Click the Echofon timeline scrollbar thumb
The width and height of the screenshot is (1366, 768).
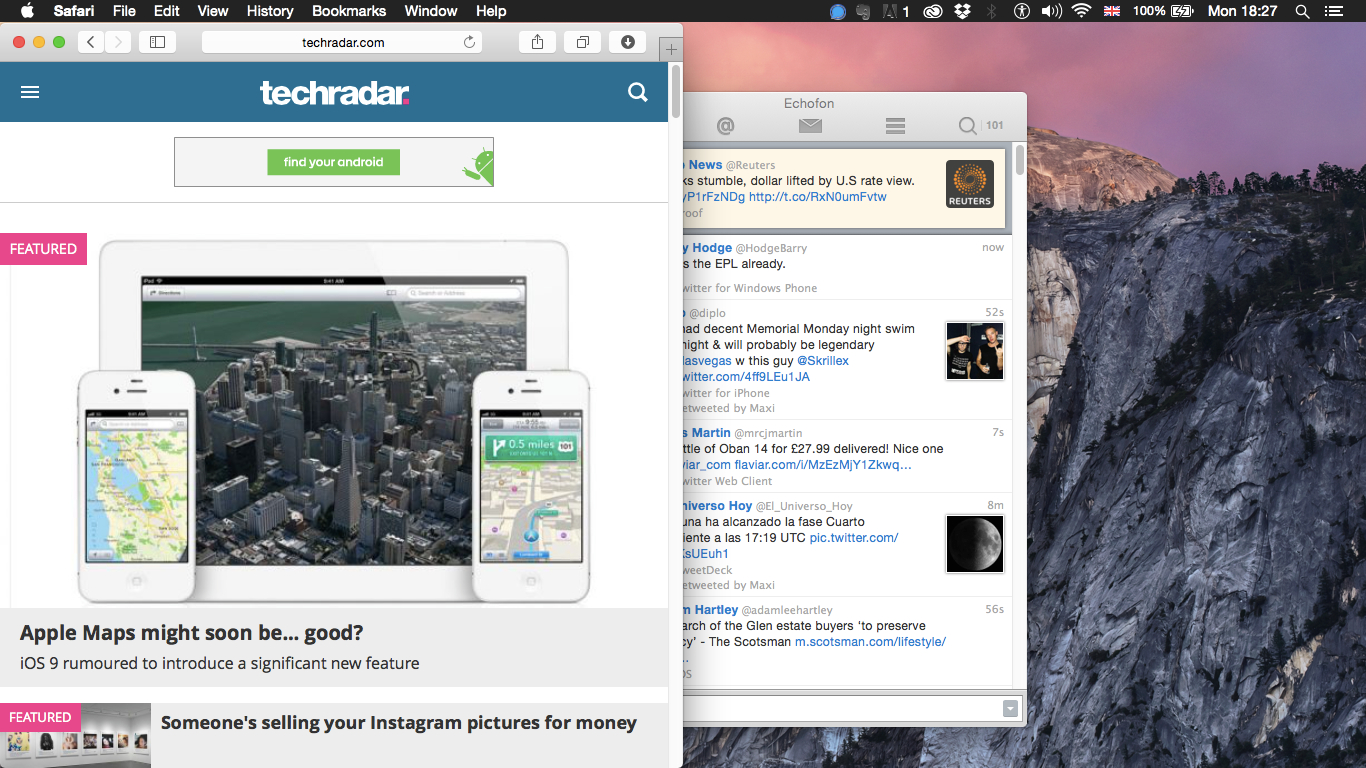pyautogui.click(x=1020, y=161)
